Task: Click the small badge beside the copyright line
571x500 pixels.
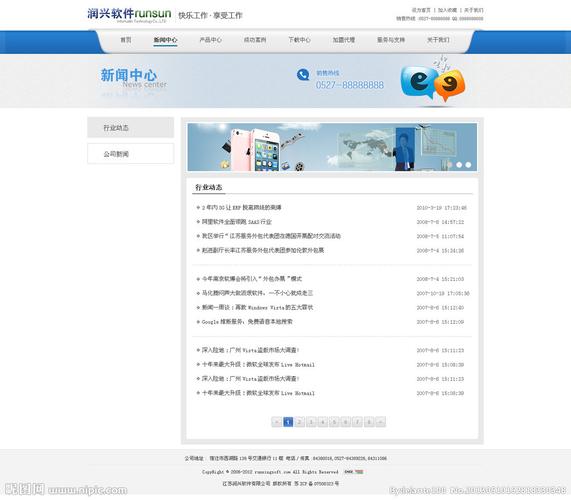Action: [x=354, y=472]
